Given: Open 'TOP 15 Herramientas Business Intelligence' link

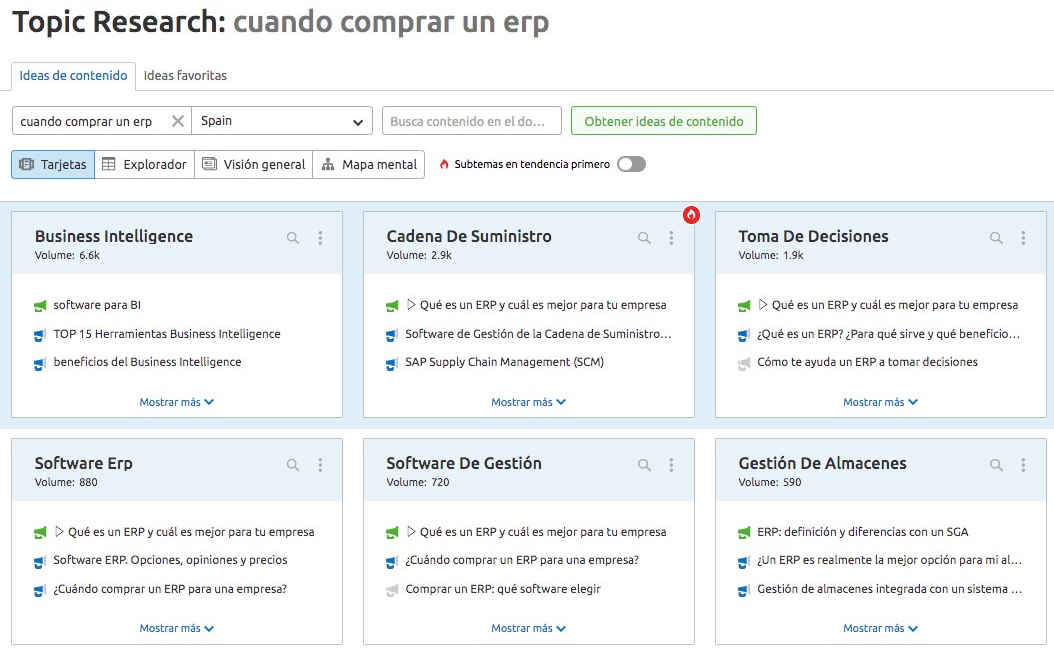Looking at the screenshot, I should tap(167, 334).
